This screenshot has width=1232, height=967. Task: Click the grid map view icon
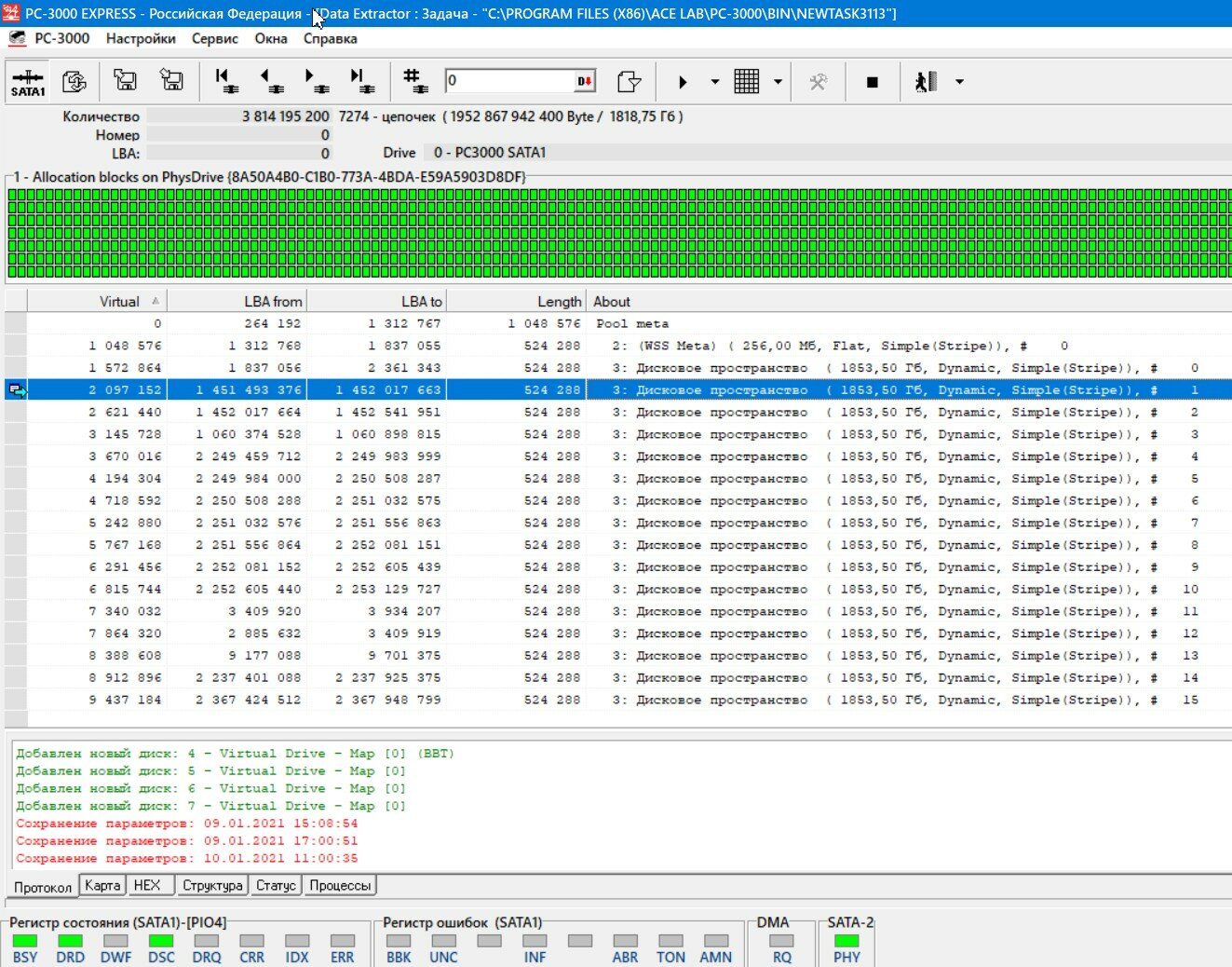pyautogui.click(x=747, y=82)
